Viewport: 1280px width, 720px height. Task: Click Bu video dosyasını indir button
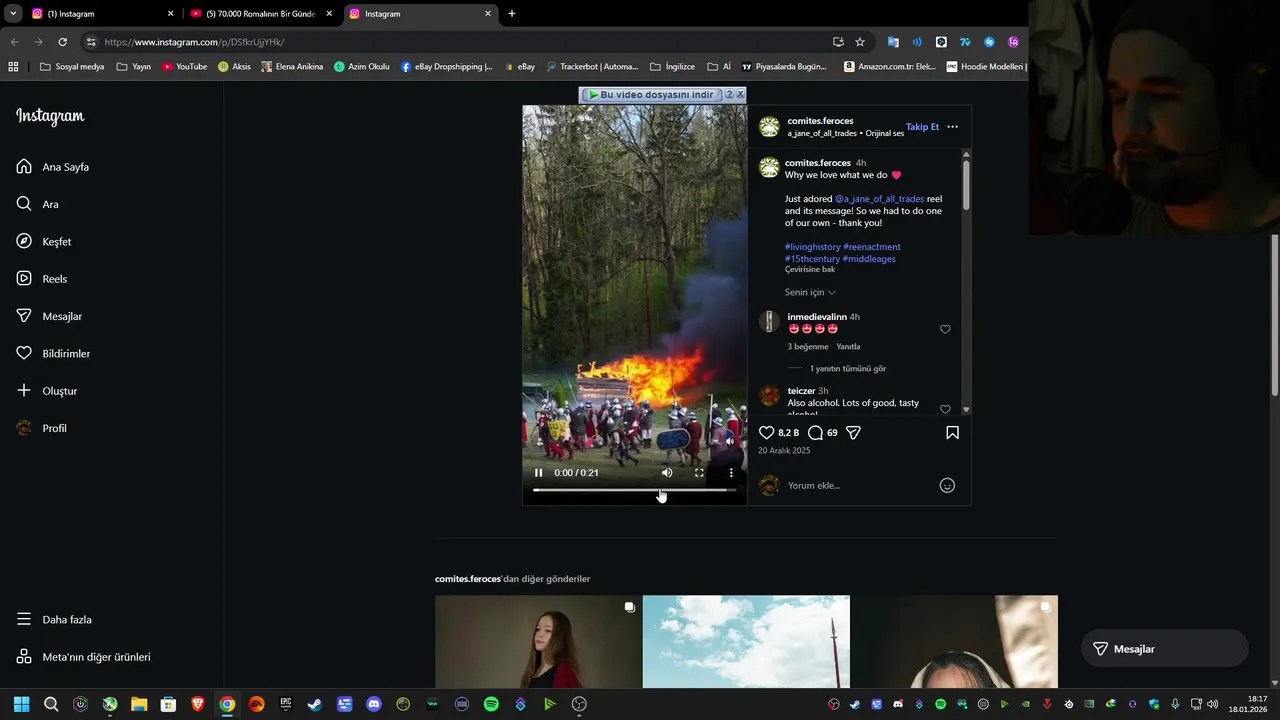(x=651, y=95)
